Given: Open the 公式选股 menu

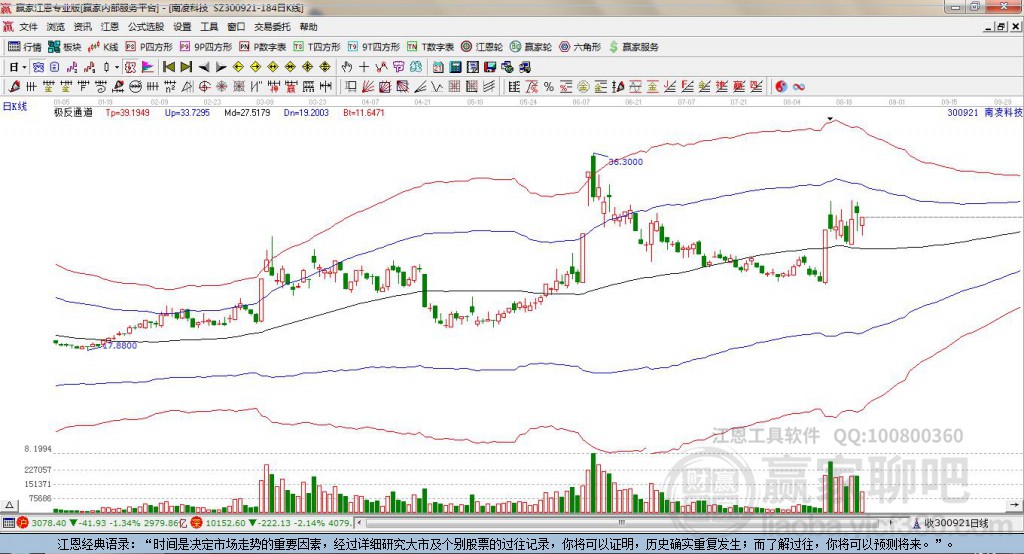Looking at the screenshot, I should click(x=146, y=27).
